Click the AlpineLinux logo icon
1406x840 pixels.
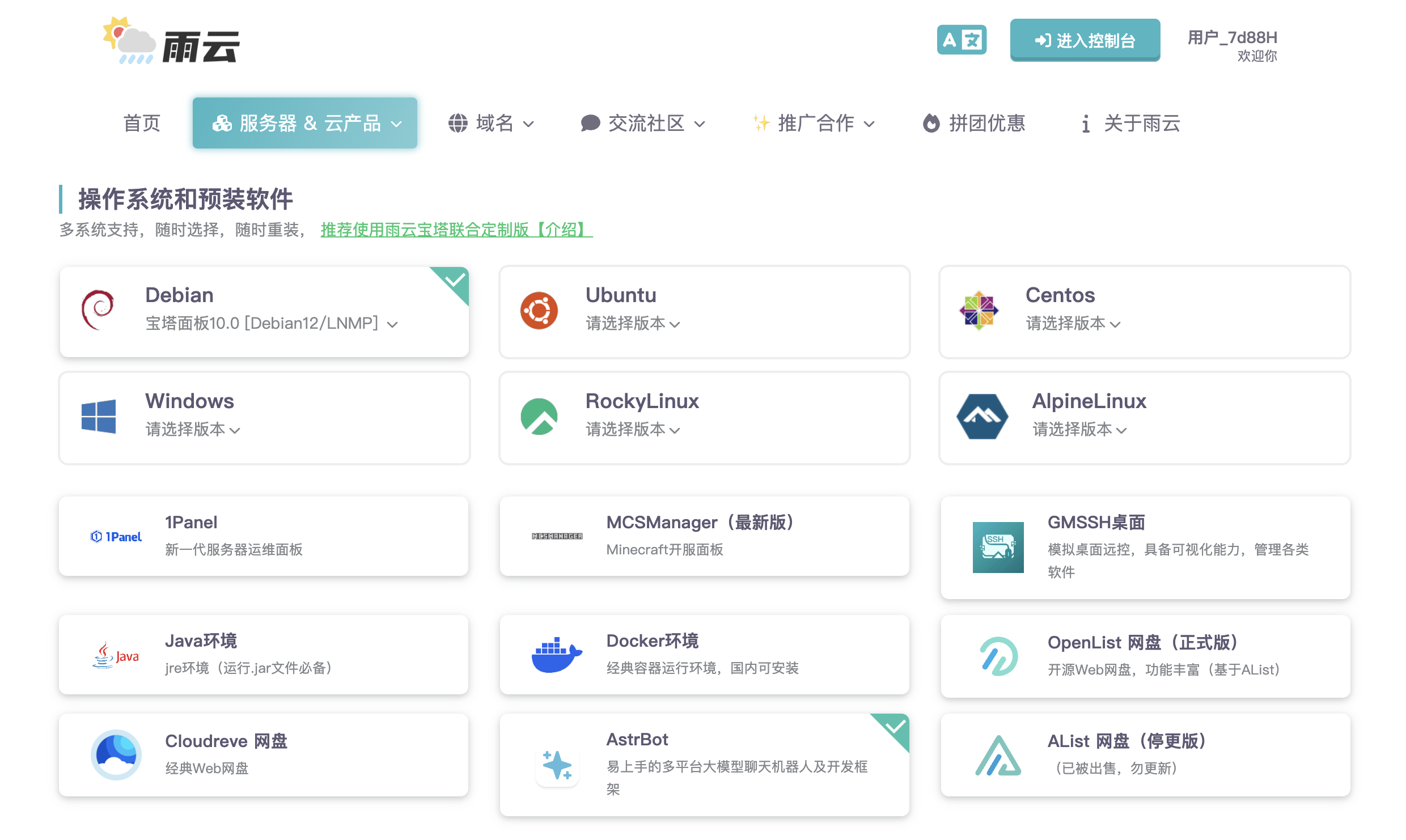982,417
